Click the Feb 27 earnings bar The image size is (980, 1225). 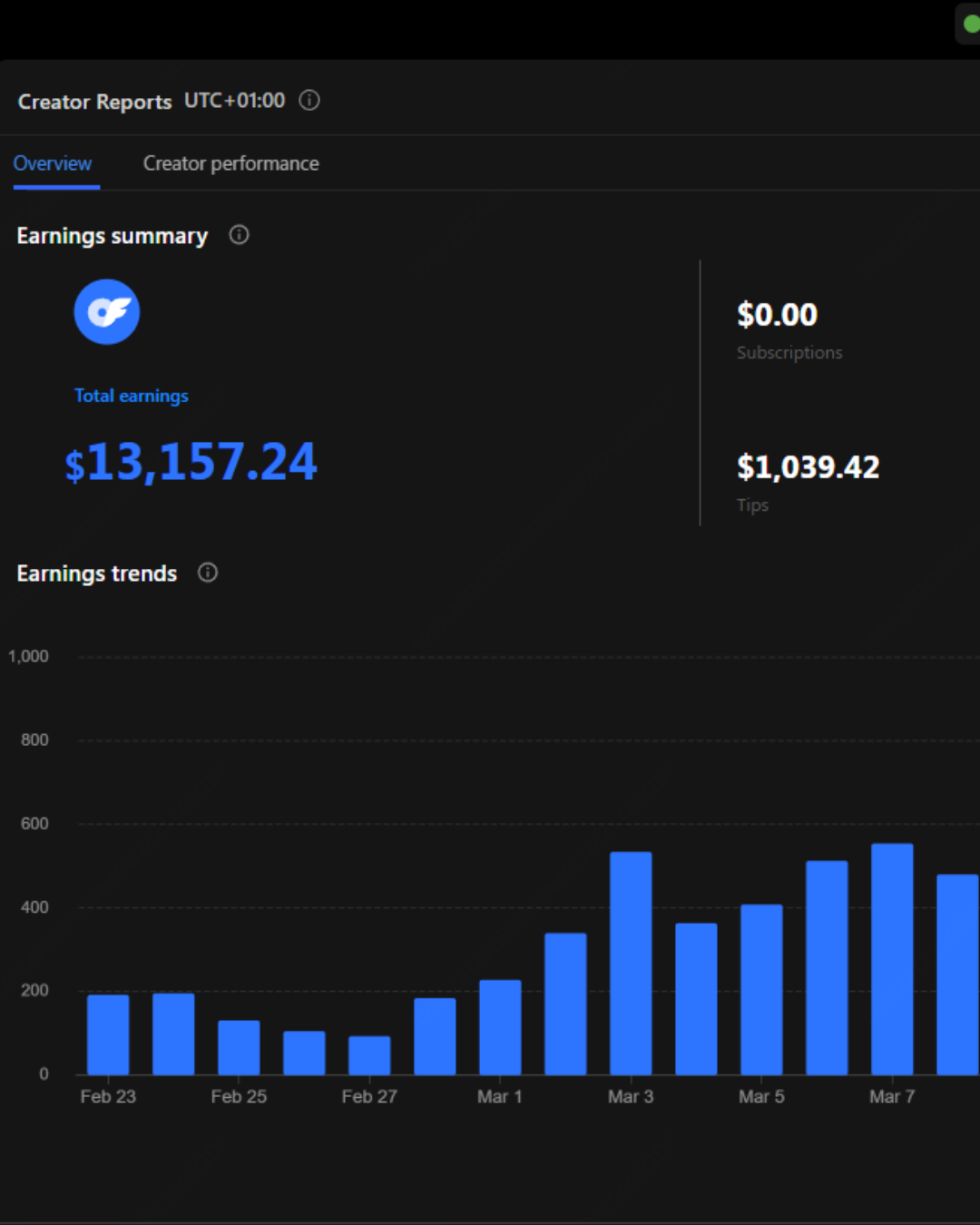tap(369, 1055)
